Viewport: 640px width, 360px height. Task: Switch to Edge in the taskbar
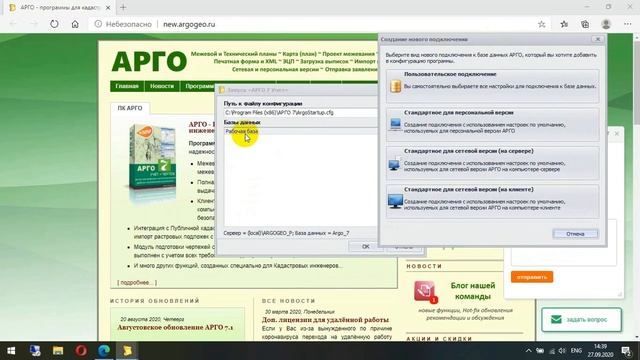pyautogui.click(x=104, y=351)
